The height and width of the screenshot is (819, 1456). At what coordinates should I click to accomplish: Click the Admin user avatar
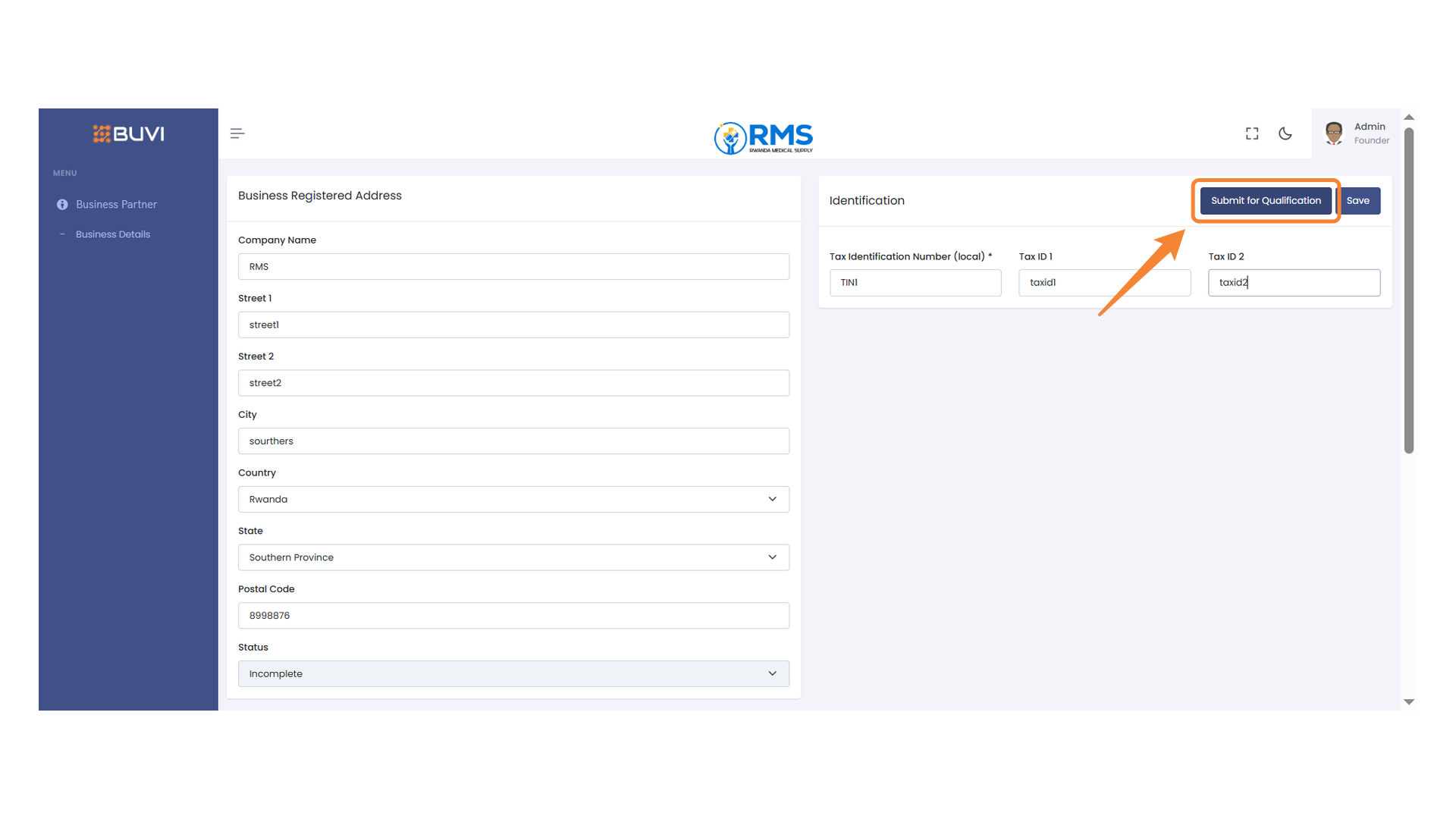1334,133
